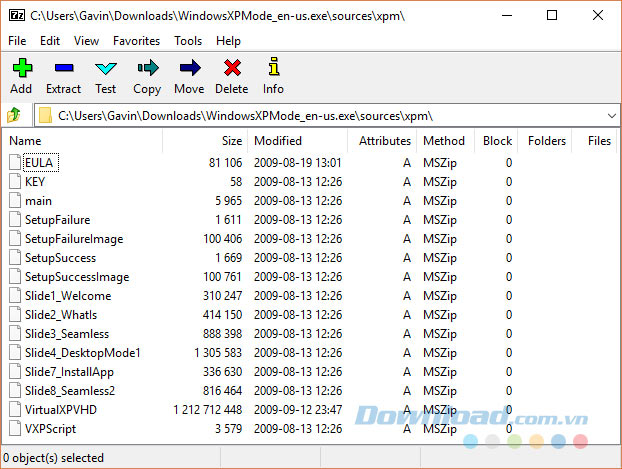Click the SetupSuccess file icon
Screen dimensions: 622x469
coord(15,258)
